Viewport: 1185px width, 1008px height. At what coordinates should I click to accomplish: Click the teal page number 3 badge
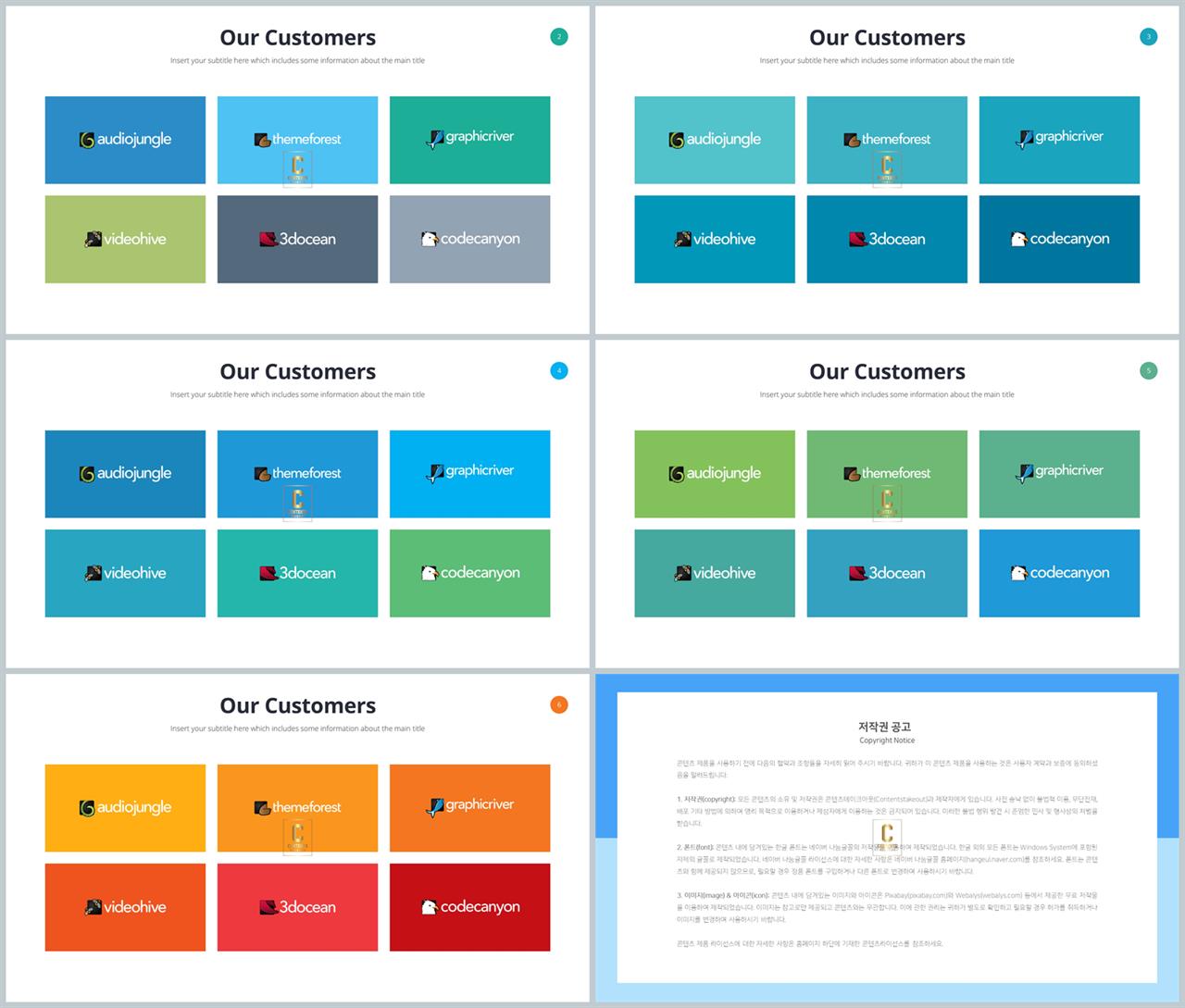click(x=1149, y=37)
